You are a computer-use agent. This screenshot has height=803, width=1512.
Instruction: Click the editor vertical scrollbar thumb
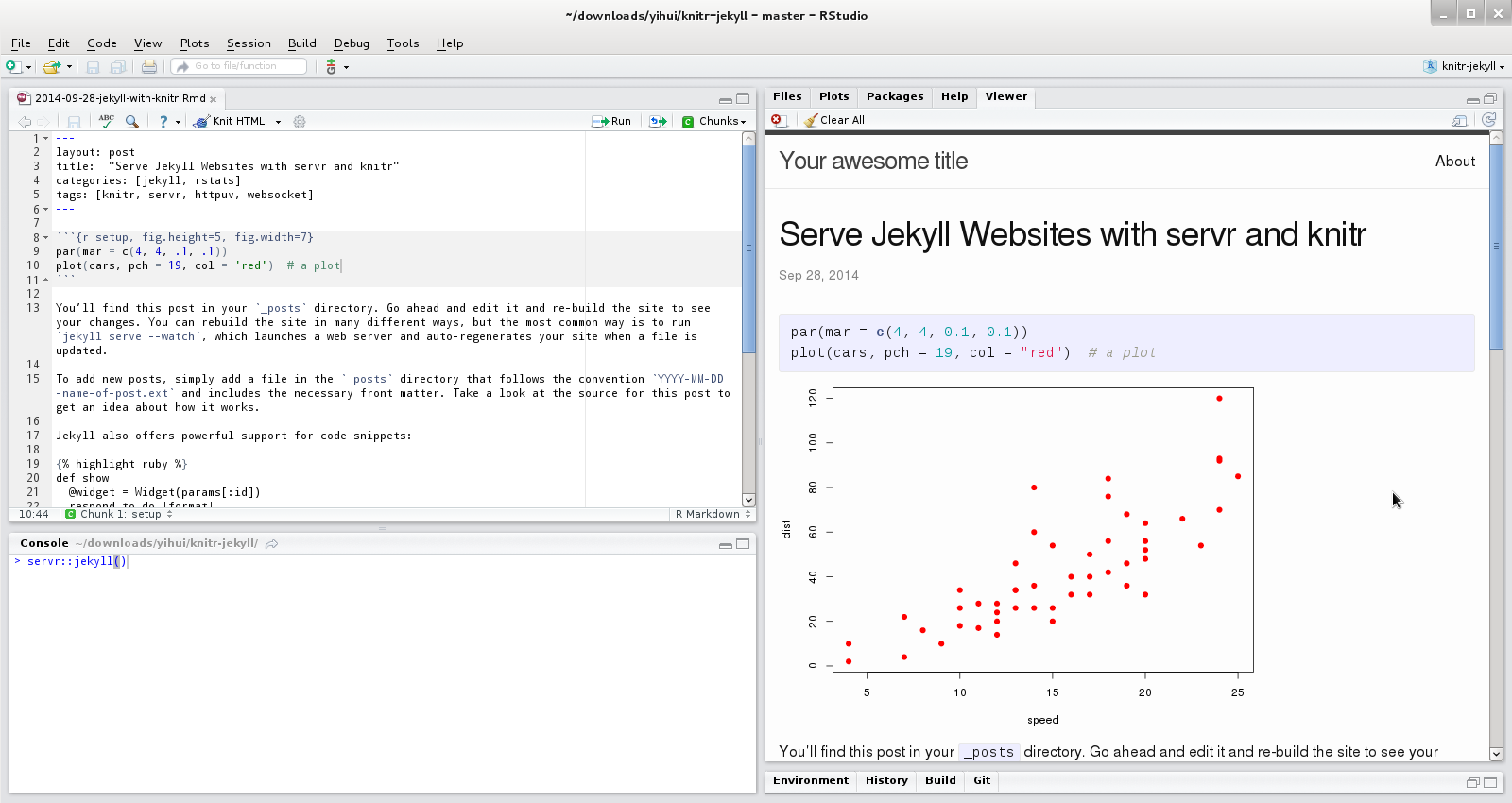tap(748, 248)
